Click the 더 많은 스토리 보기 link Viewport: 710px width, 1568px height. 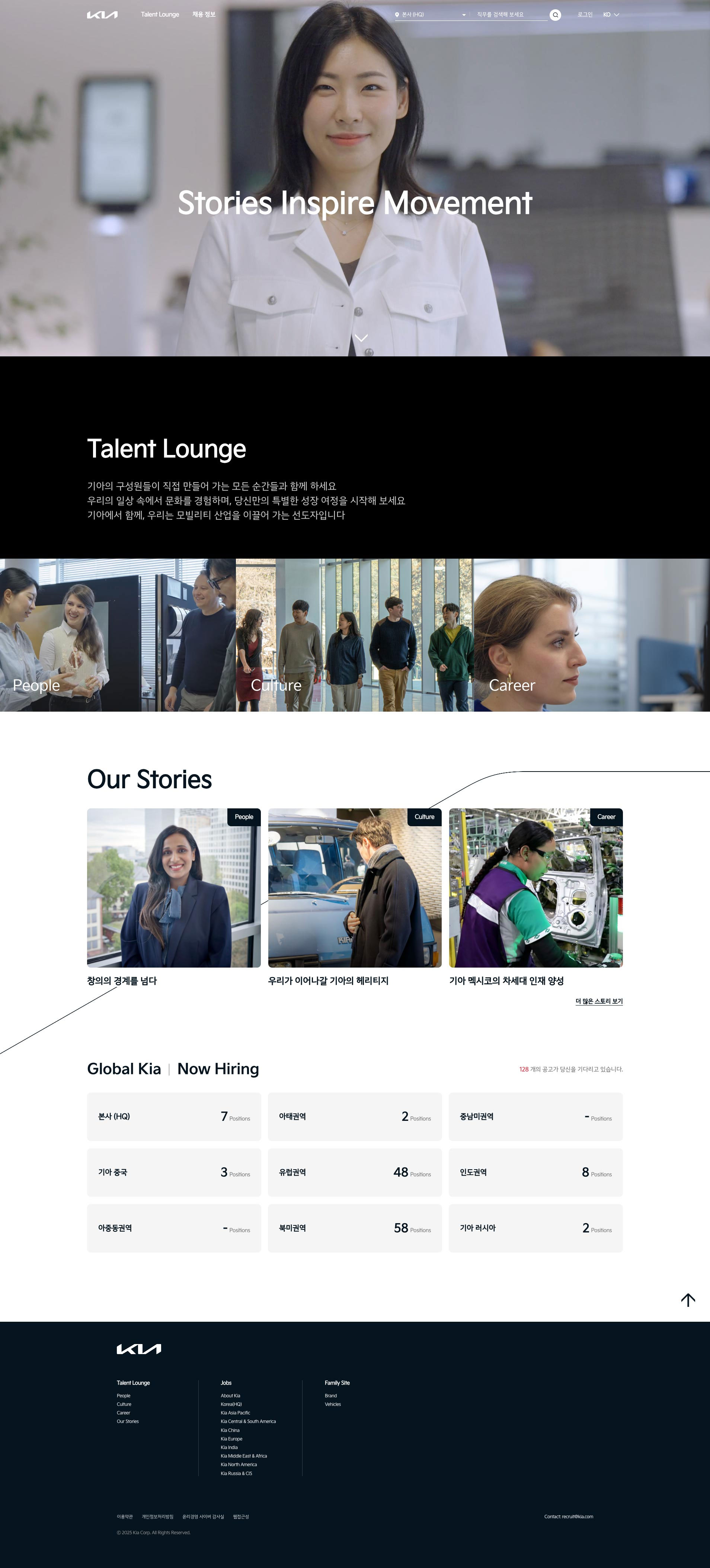[599, 1001]
